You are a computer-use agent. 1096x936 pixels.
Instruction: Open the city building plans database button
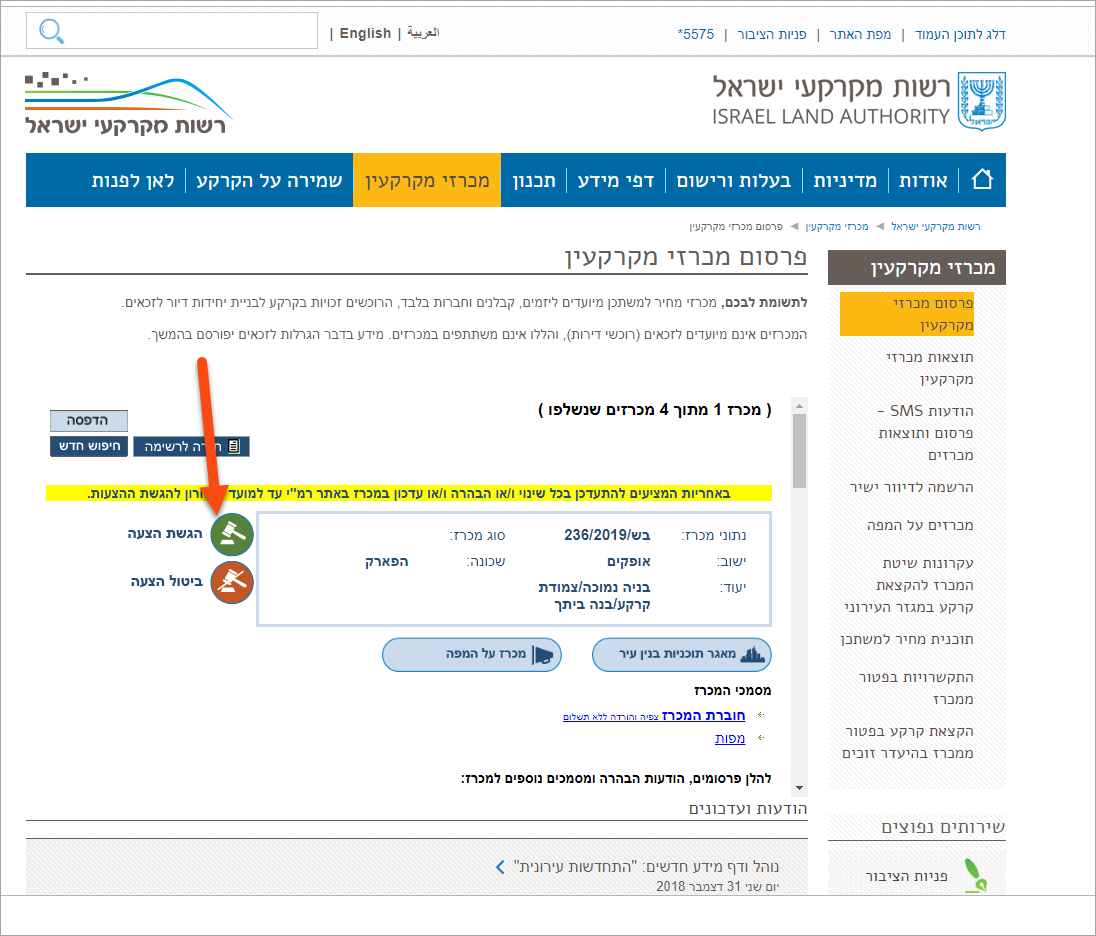click(x=681, y=655)
